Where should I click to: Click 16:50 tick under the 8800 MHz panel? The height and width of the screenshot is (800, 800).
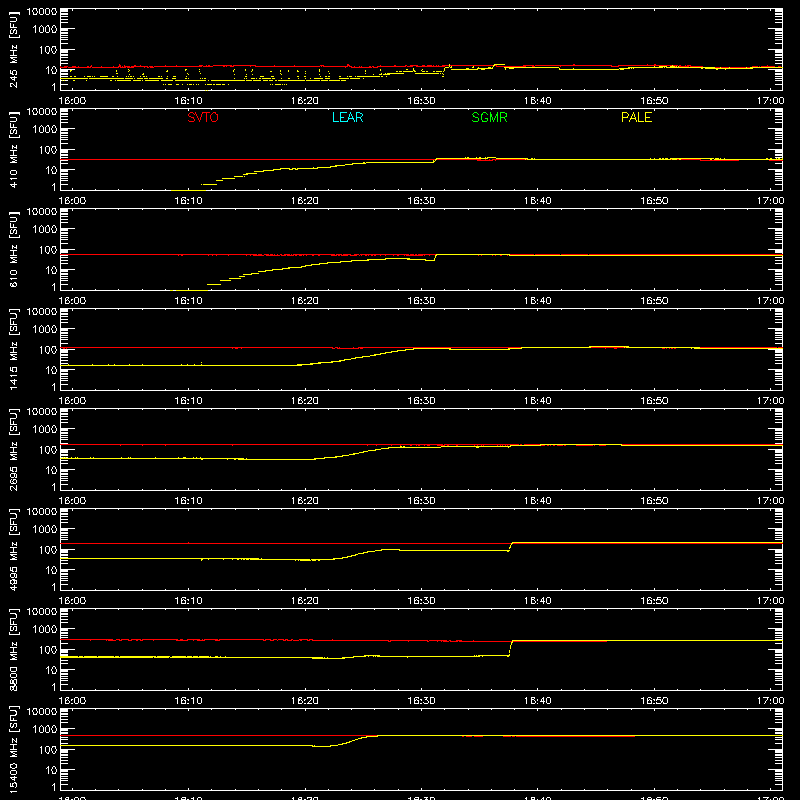654,701
